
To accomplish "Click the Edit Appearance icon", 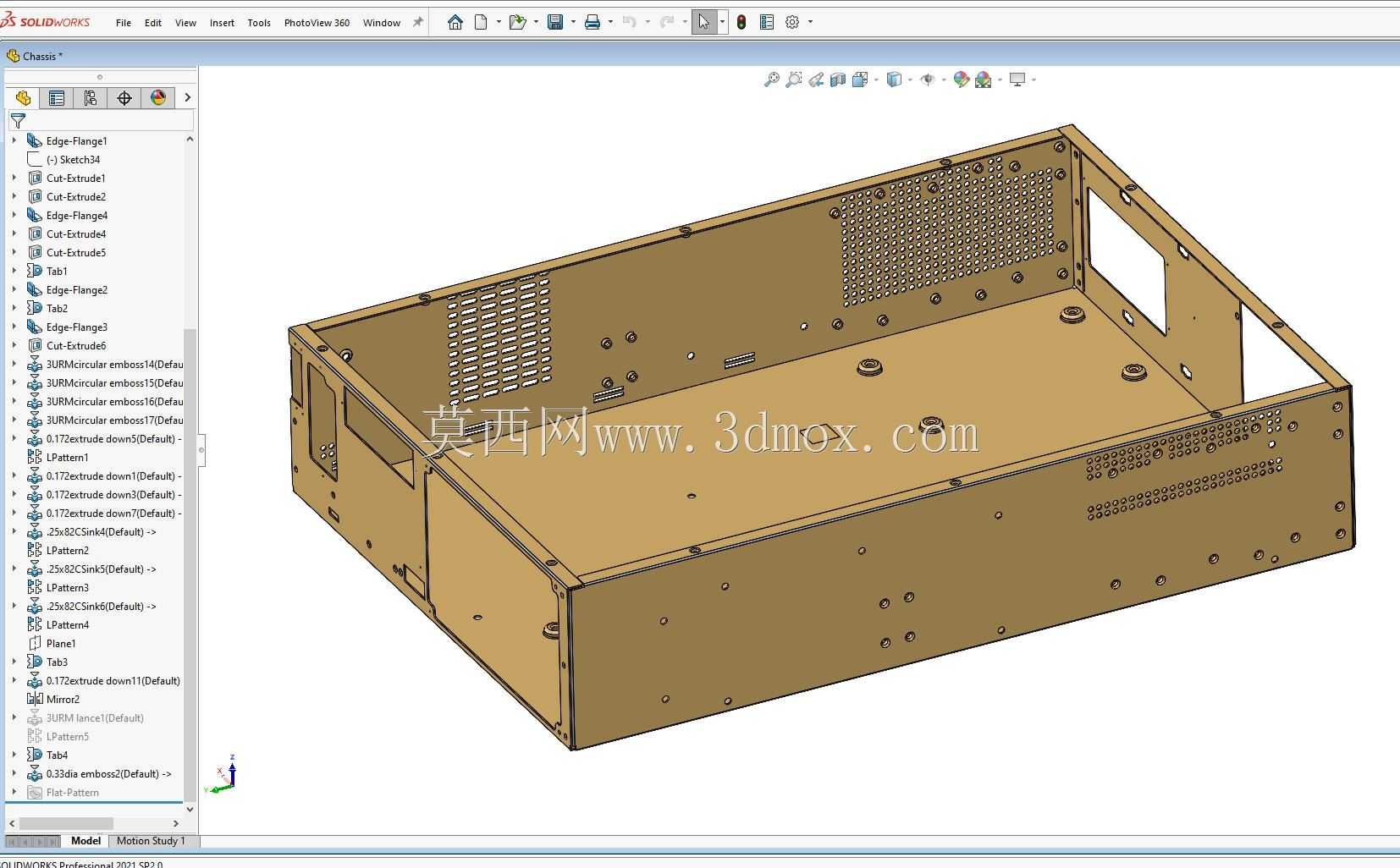I will [961, 80].
